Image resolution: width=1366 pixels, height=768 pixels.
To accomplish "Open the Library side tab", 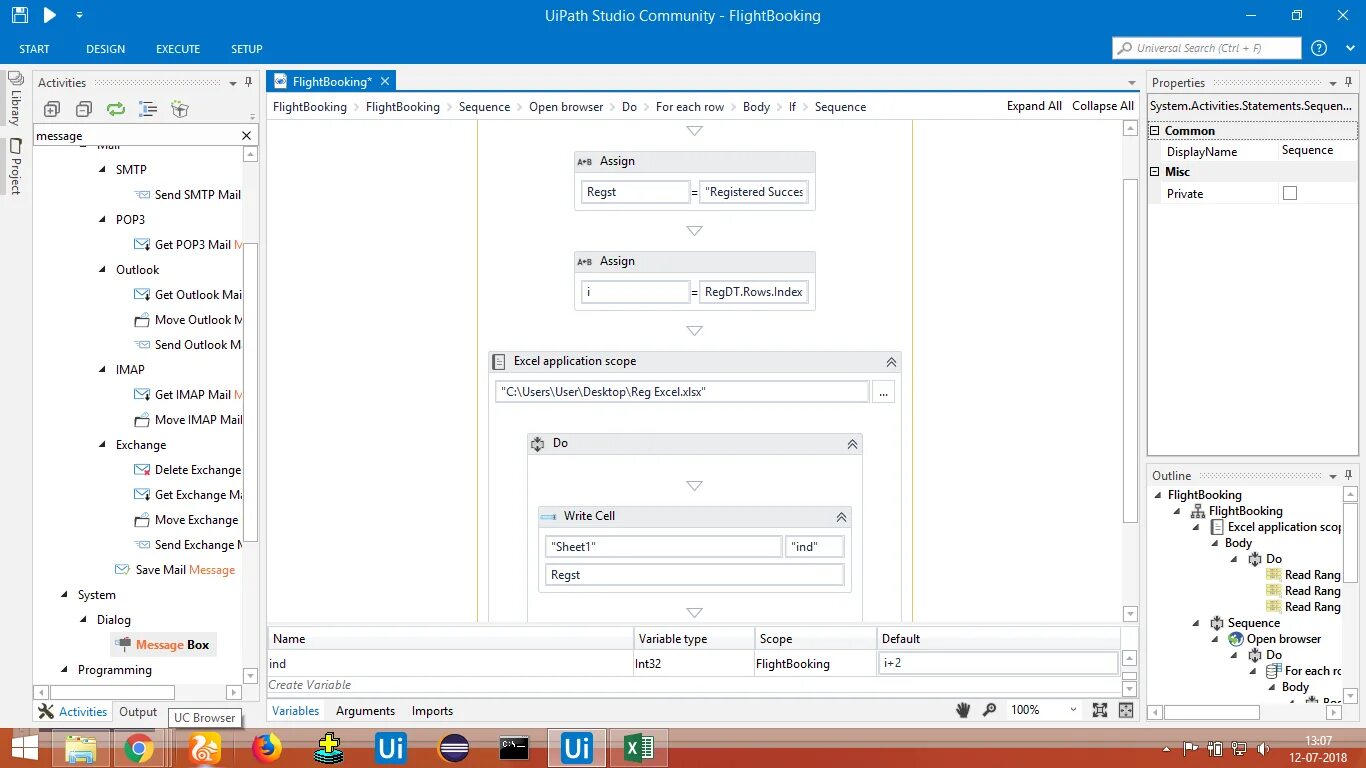I will (15, 99).
